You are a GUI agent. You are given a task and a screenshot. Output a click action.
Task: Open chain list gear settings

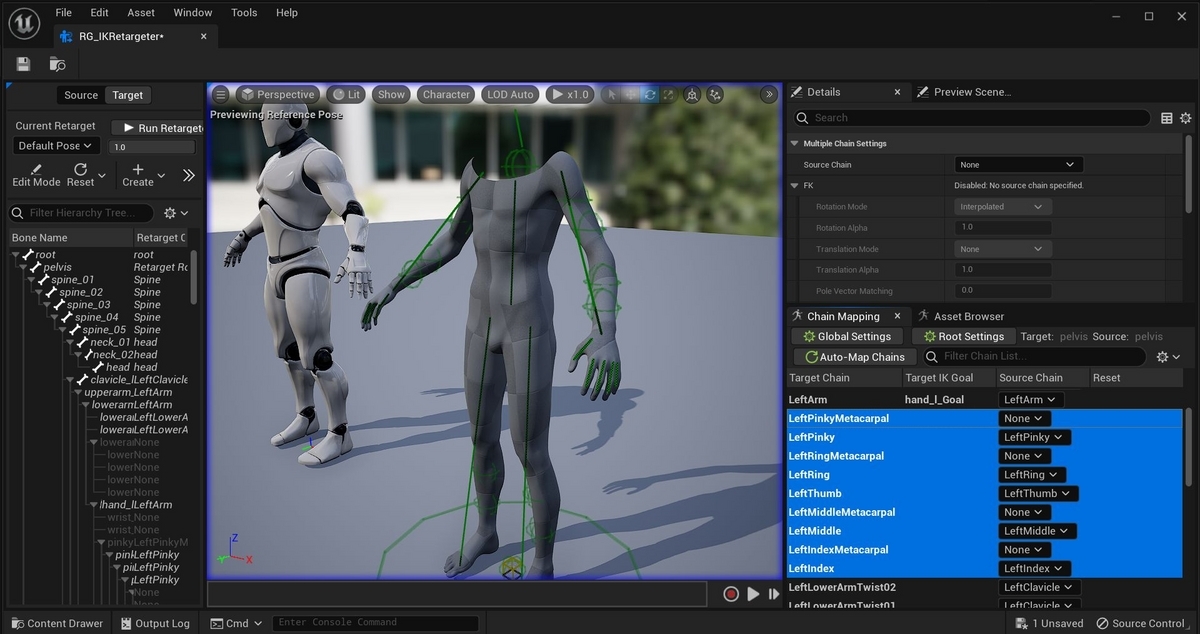[1168, 357]
